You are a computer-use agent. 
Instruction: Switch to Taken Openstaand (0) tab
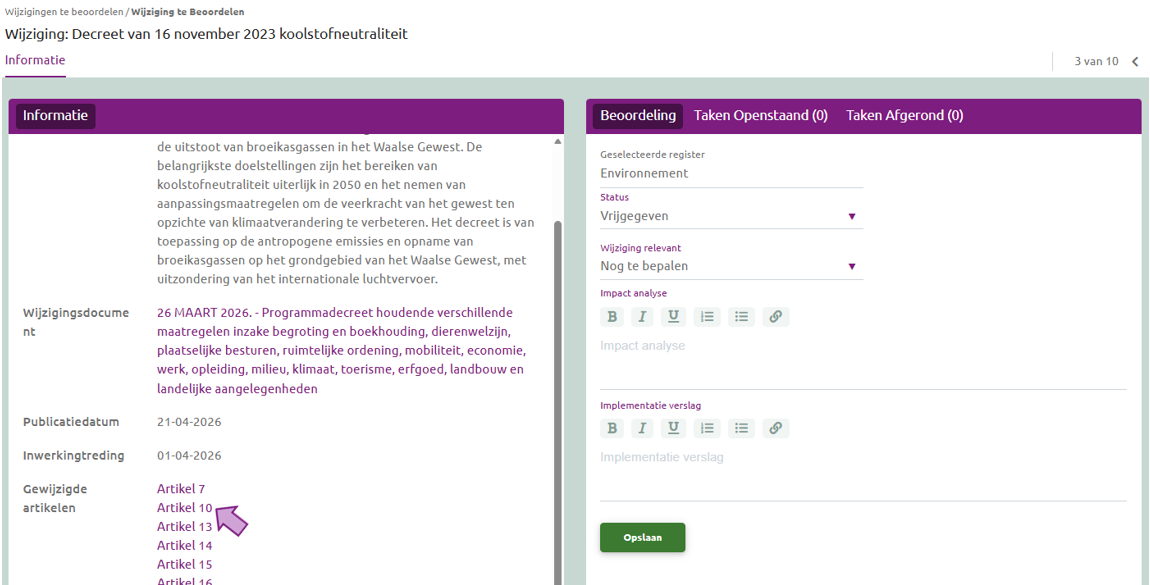pyautogui.click(x=761, y=115)
